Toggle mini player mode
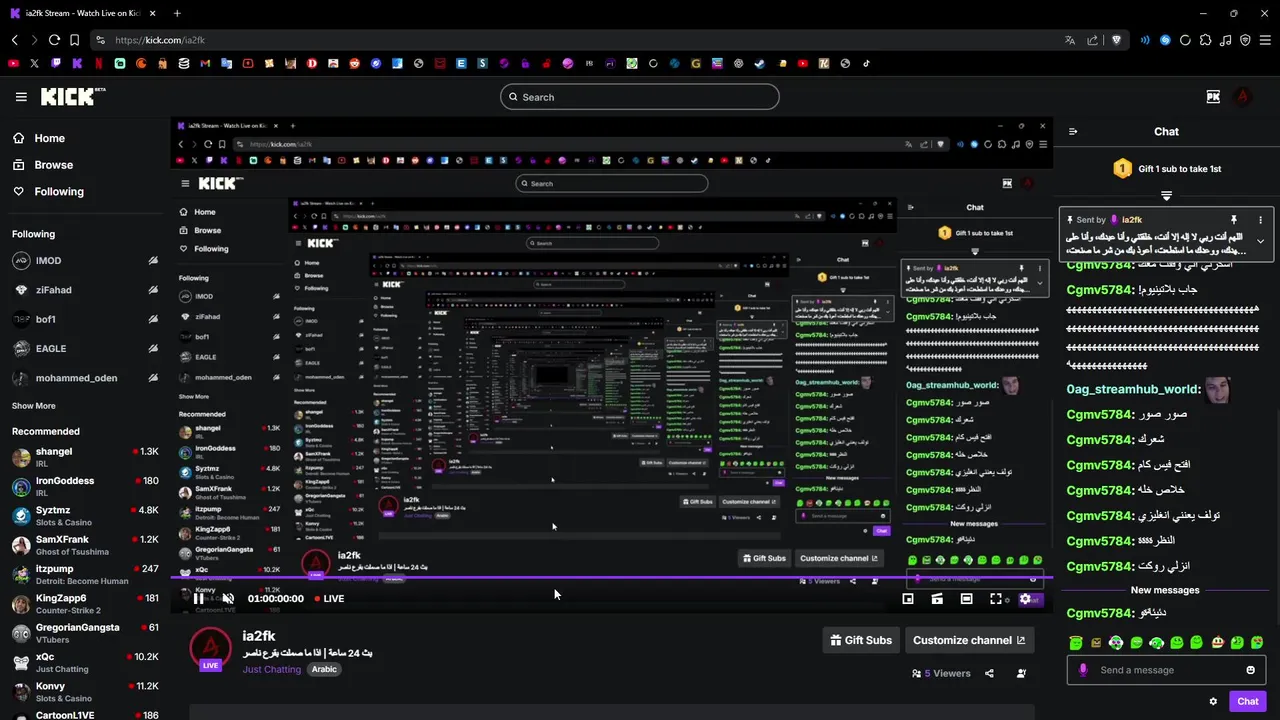Viewport: 1280px width, 720px height. [908, 598]
